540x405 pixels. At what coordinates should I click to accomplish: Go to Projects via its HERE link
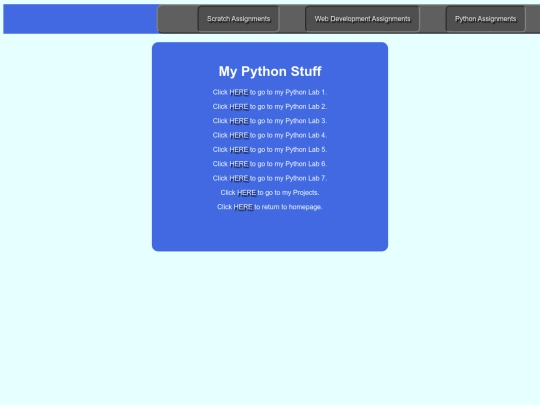coord(247,193)
